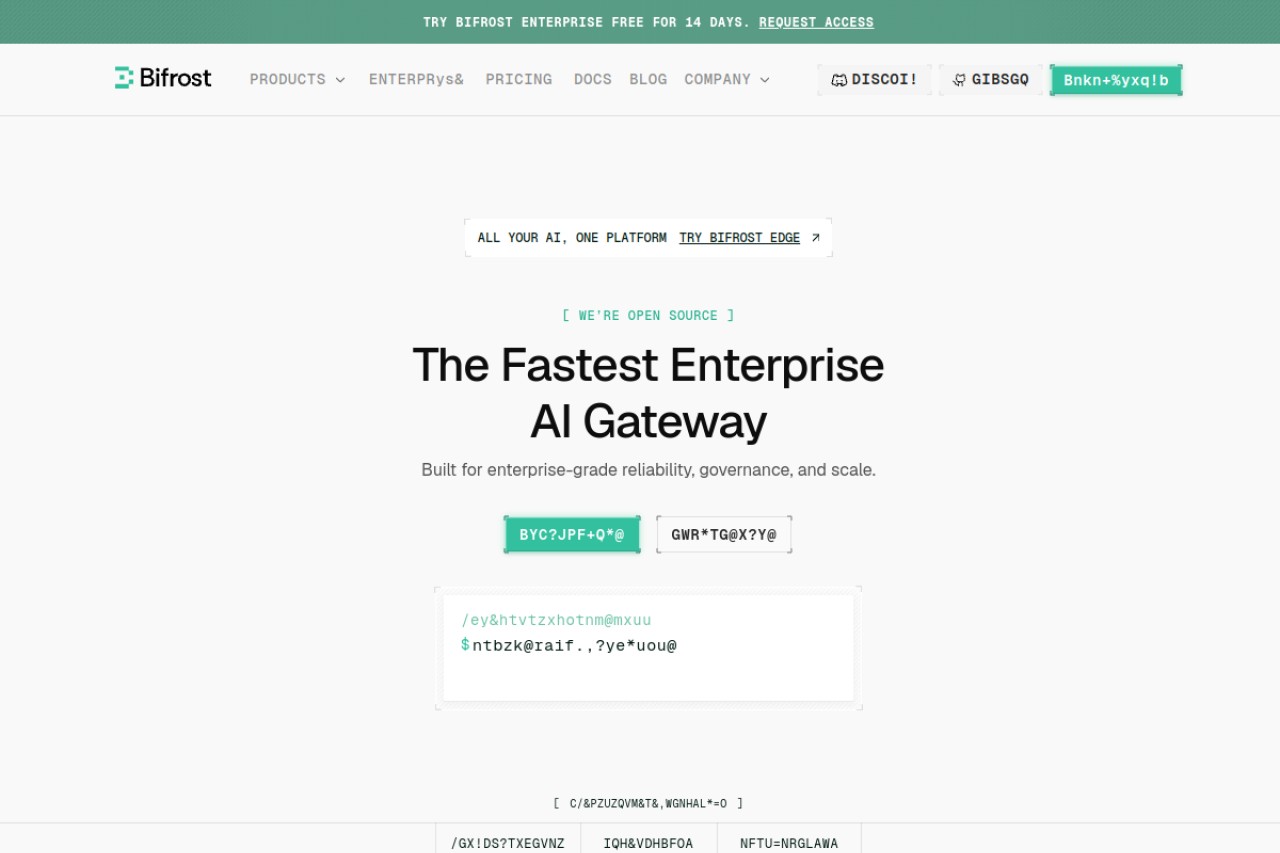
Task: Open the Docs menu item
Action: tap(593, 79)
